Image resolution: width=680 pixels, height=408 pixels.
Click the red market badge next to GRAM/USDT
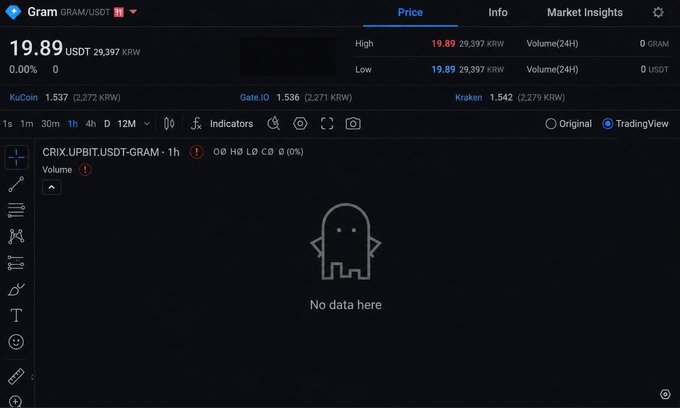click(119, 12)
